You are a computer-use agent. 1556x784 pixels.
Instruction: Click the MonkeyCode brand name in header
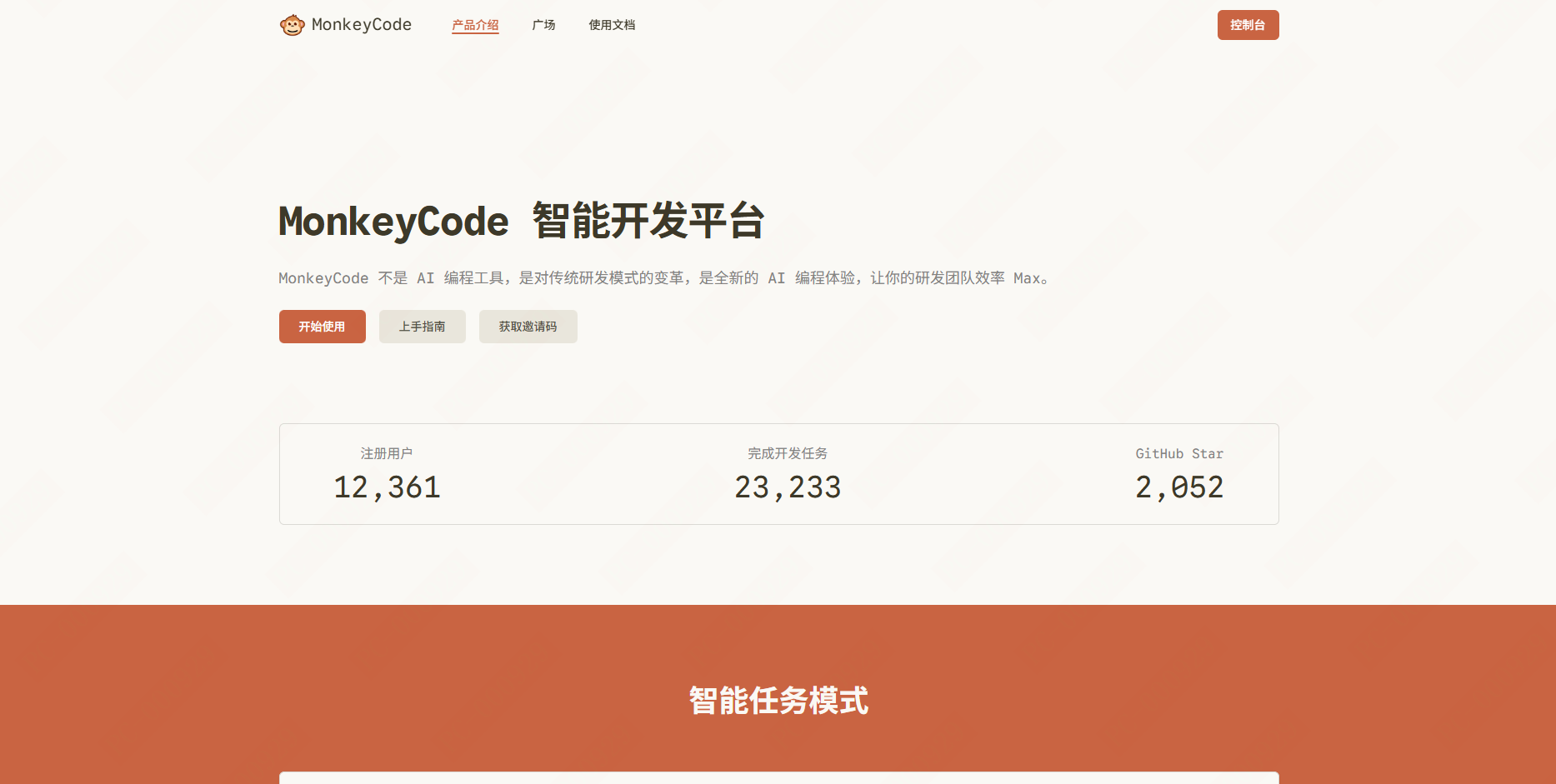361,24
